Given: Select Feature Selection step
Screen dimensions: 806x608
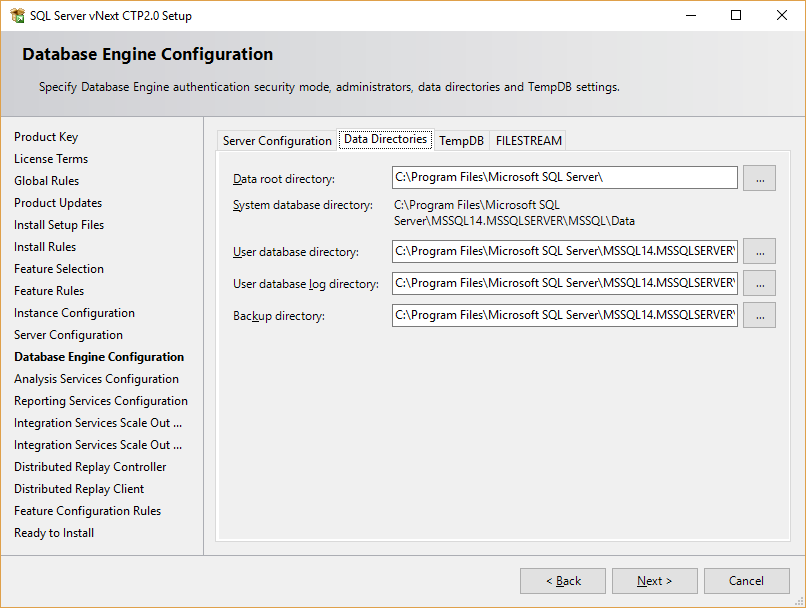Looking at the screenshot, I should [59, 269].
